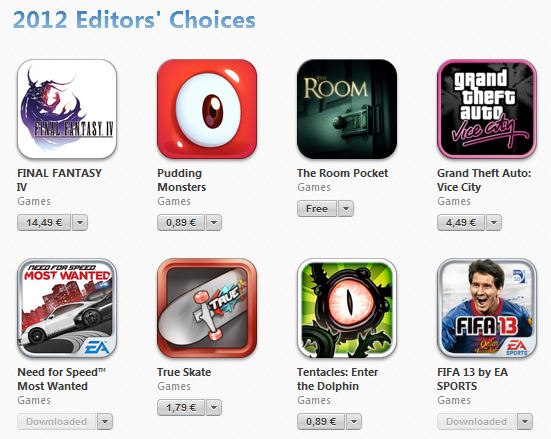Expand dropdown arrow beside Tentacles 0,89 € price
The width and height of the screenshot is (551, 439).
pos(354,421)
